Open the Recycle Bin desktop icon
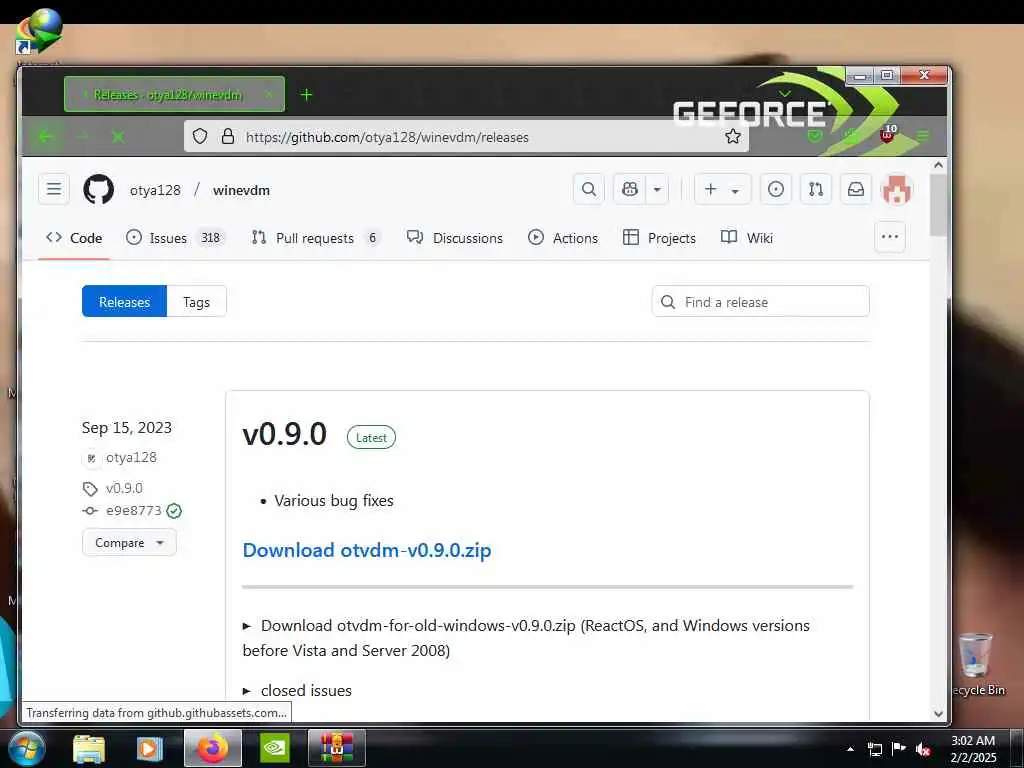The image size is (1024, 768). pos(977,665)
